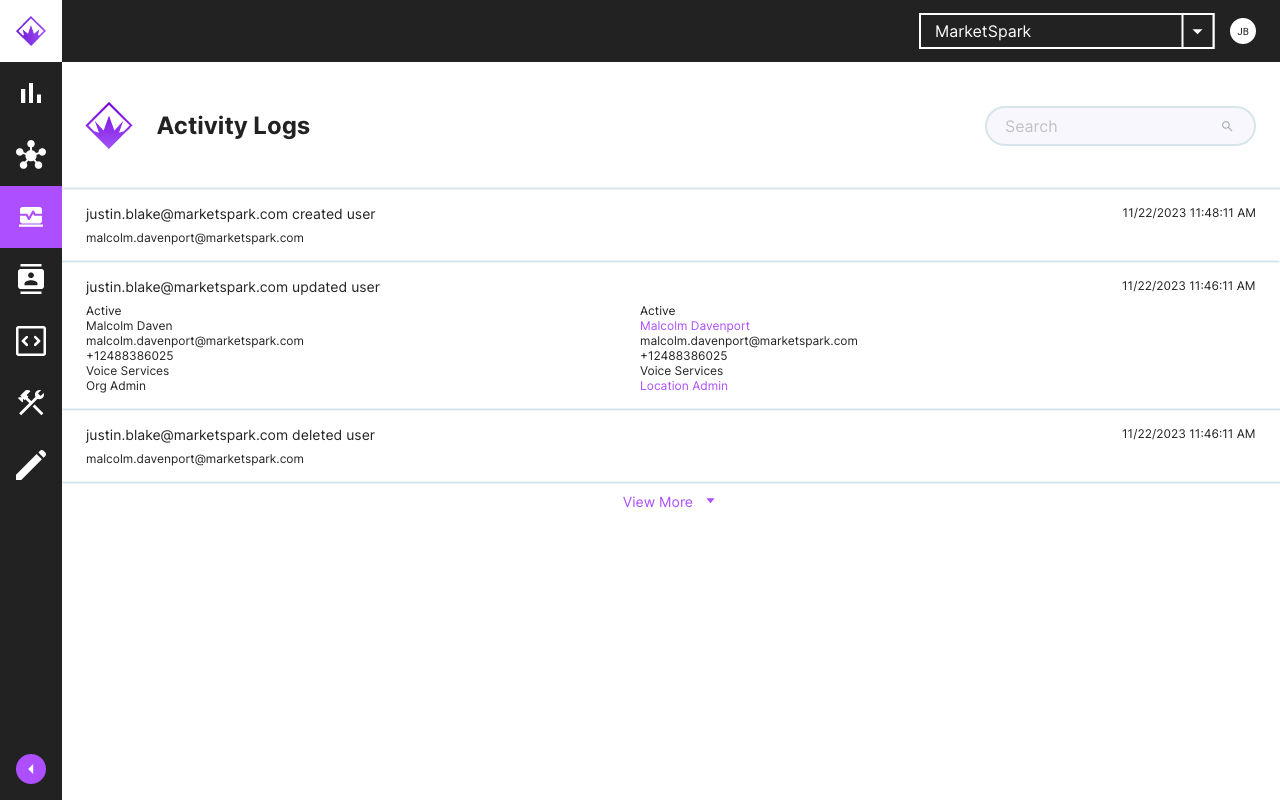The height and width of the screenshot is (800, 1280).
Task: Click the magnifier icon in search box
Action: [x=1227, y=126]
